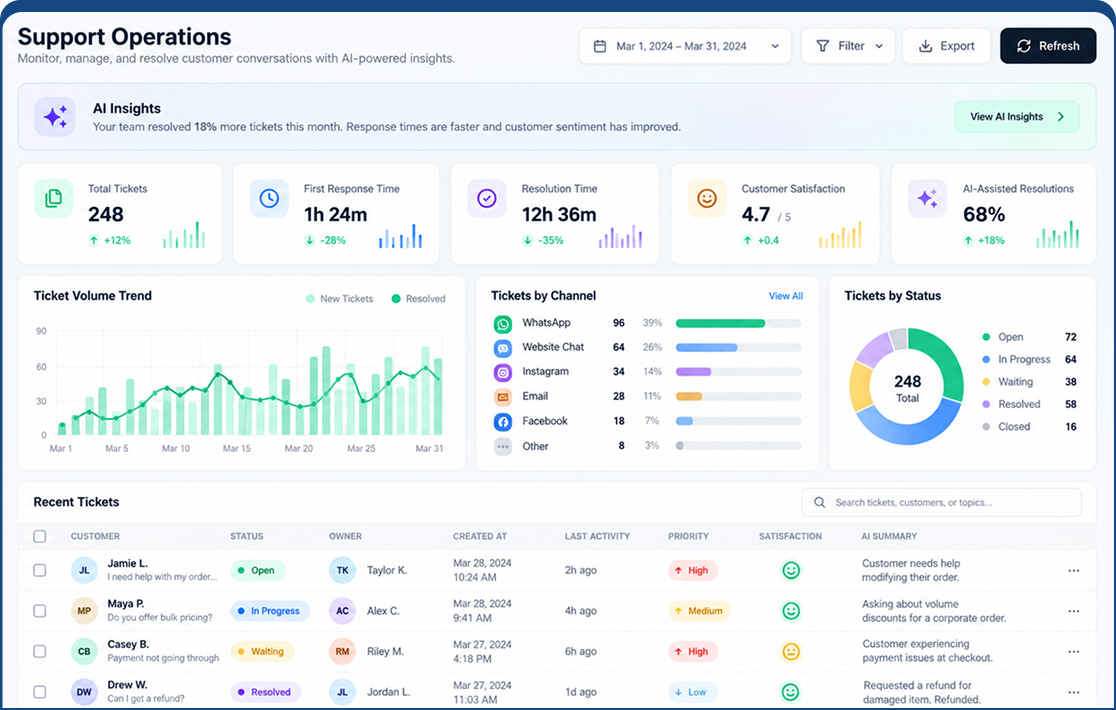The image size is (1116, 710).
Task: Sort by the CREATED AT column header
Action: coord(480,536)
